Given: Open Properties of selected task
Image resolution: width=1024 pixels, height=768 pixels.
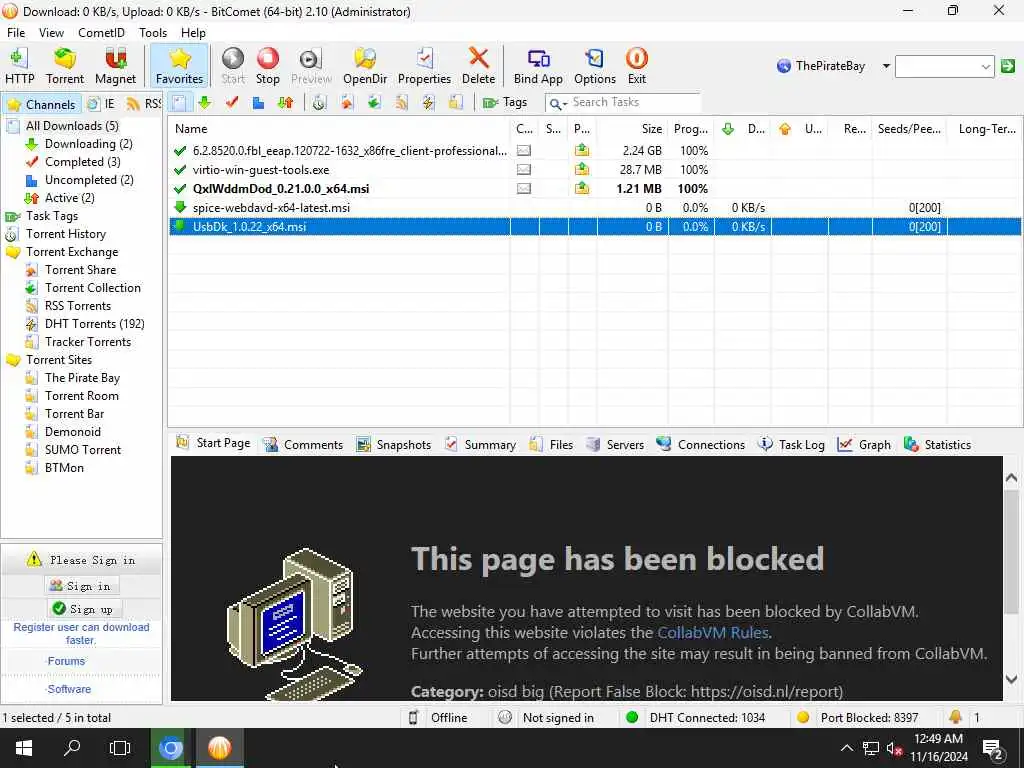Looking at the screenshot, I should pos(424,65).
